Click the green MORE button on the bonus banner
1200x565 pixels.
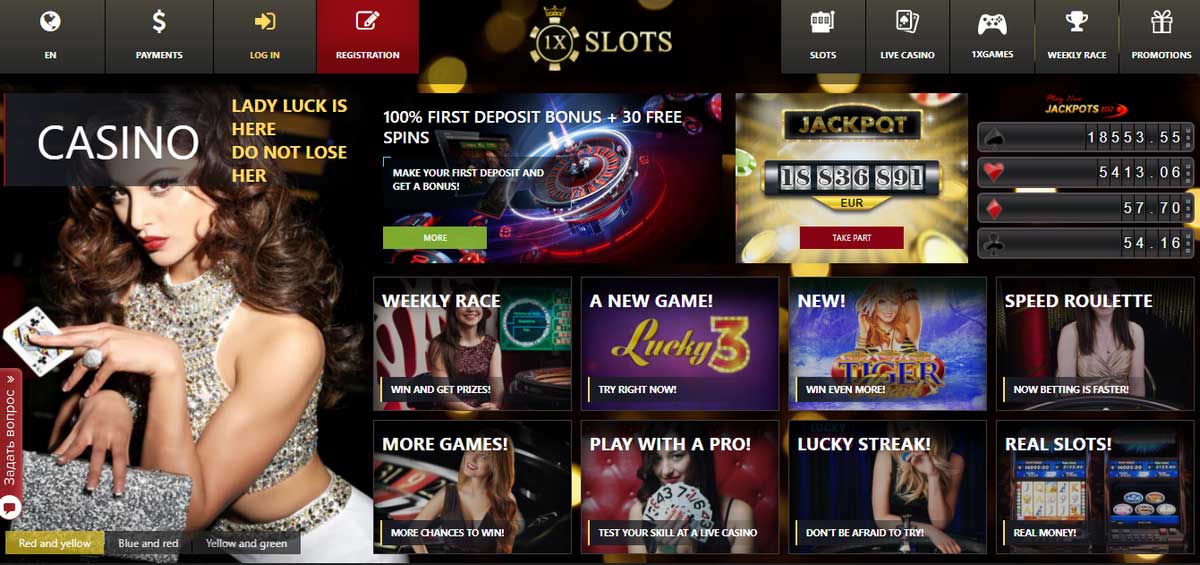coord(435,238)
